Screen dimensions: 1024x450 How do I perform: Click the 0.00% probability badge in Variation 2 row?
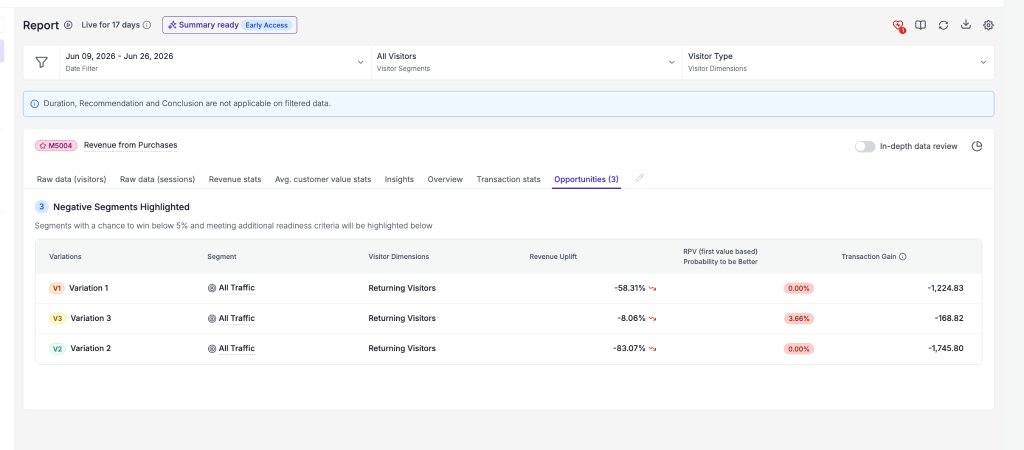click(799, 349)
